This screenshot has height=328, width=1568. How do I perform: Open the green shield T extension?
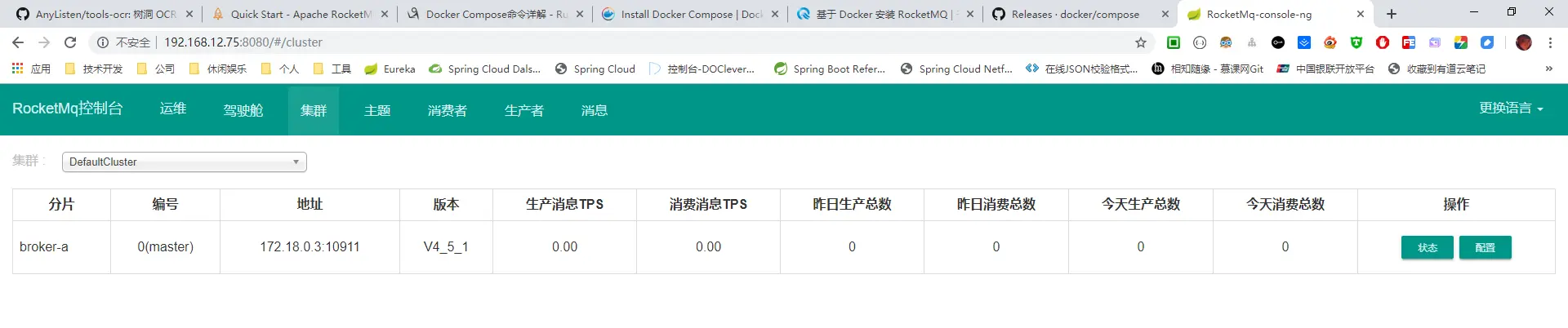1356,42
